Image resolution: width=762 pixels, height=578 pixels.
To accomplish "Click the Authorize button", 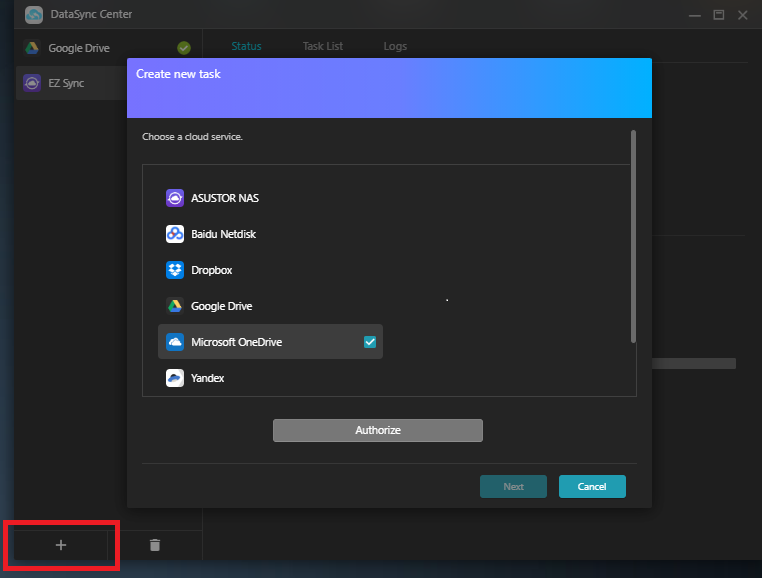I will (x=378, y=430).
